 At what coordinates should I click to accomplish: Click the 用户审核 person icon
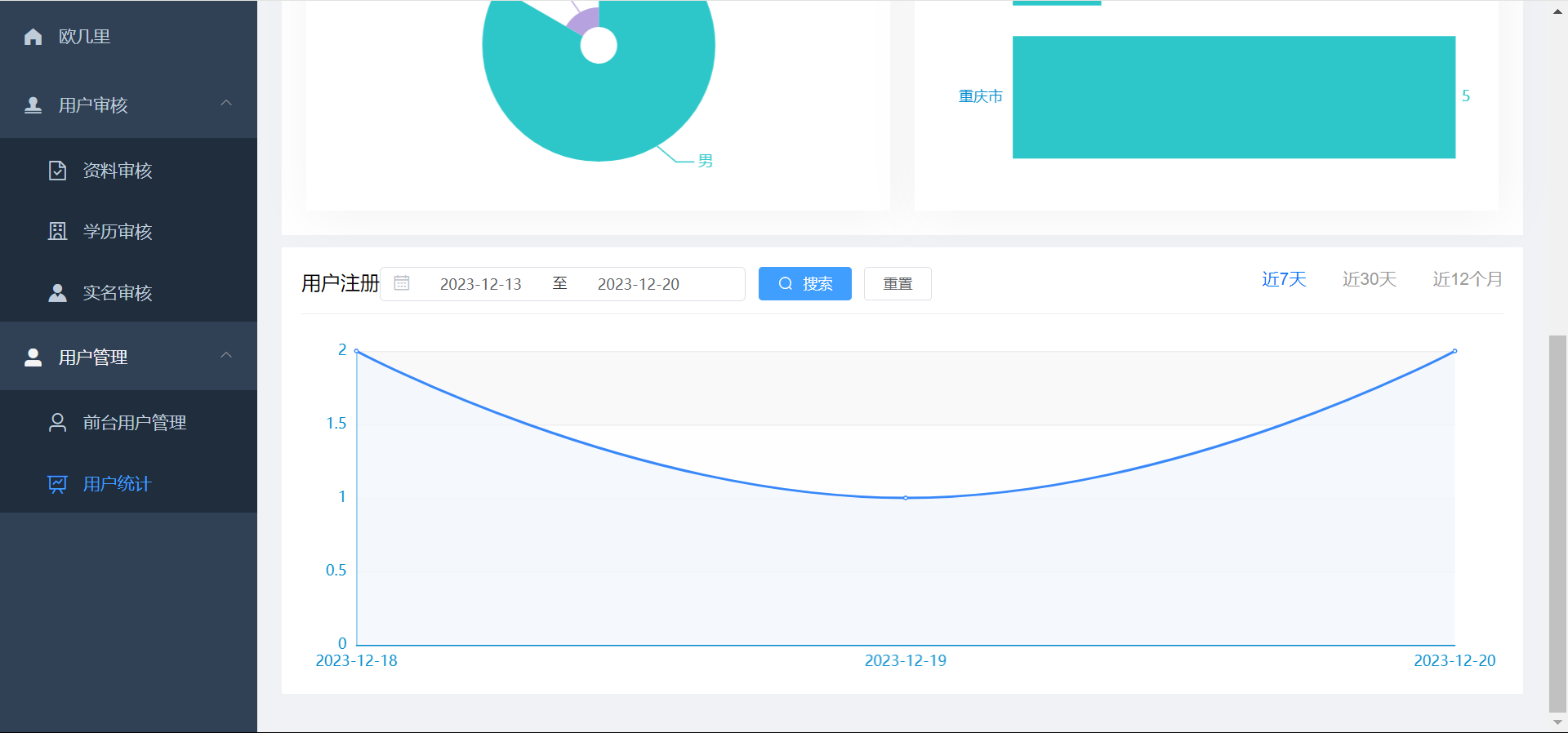pos(33,105)
